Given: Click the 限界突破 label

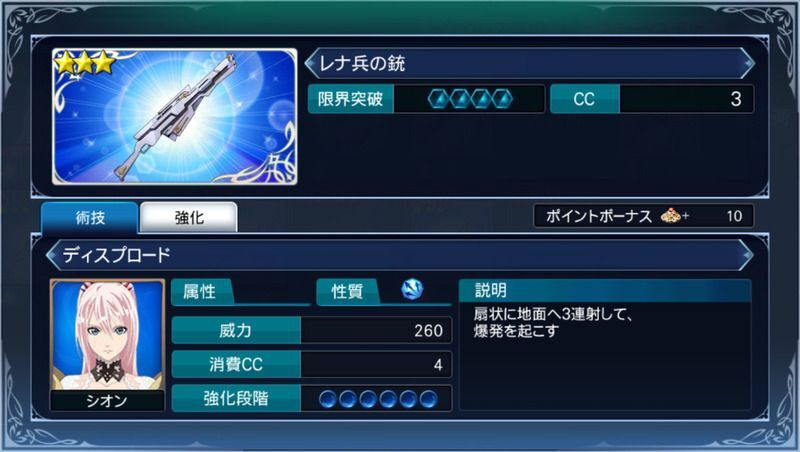Looking at the screenshot, I should tap(351, 99).
